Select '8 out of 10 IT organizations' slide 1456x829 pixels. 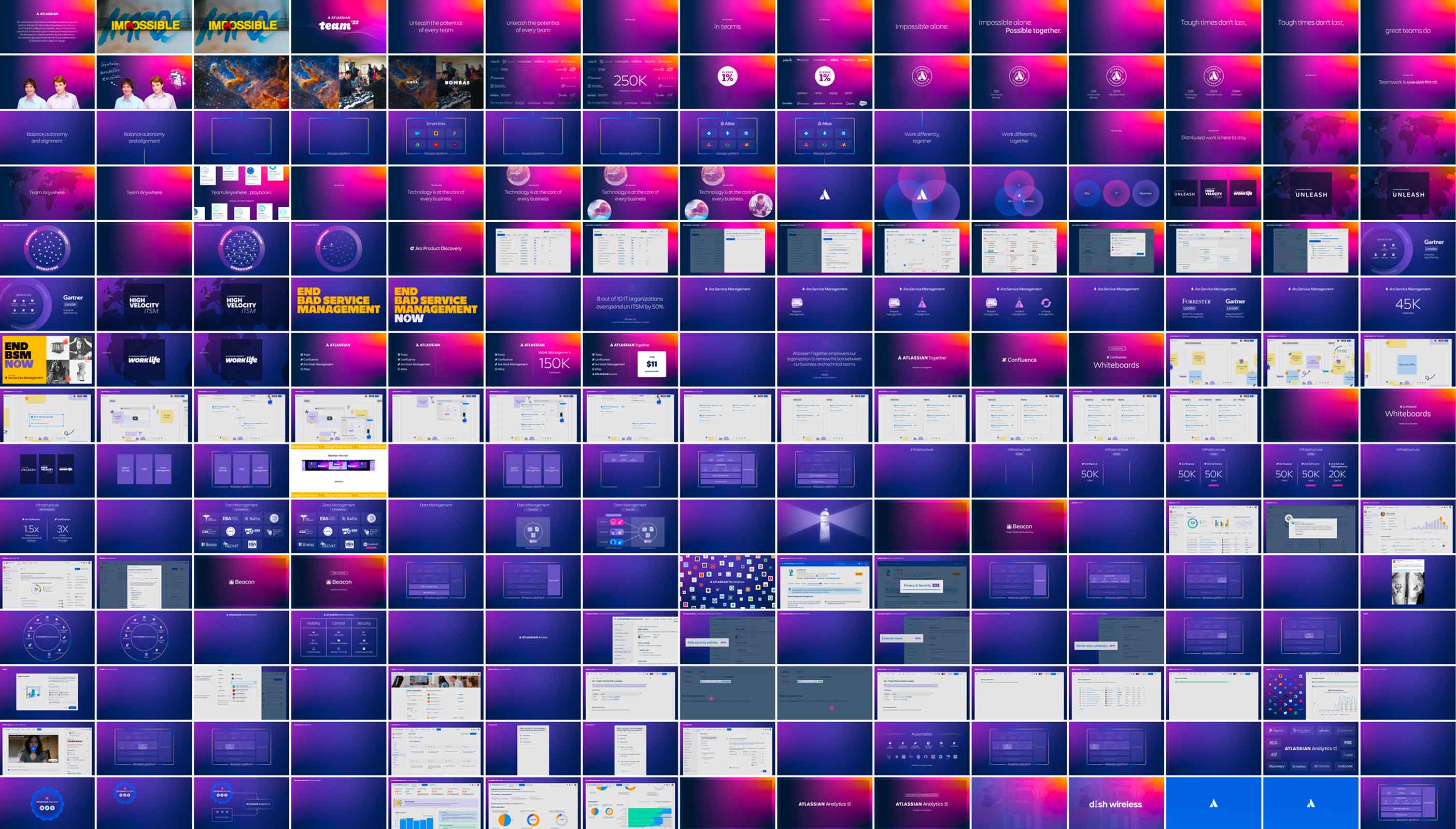coord(630,304)
